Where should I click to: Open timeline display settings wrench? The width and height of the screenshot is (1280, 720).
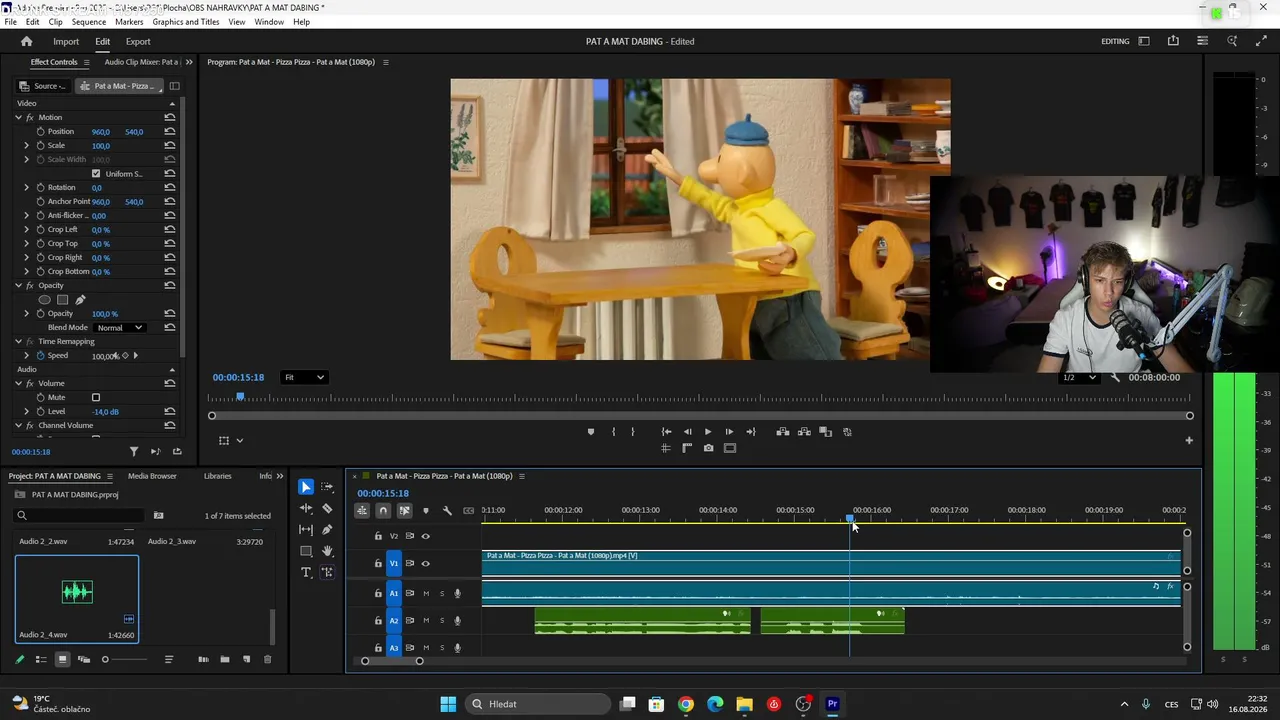[x=447, y=511]
